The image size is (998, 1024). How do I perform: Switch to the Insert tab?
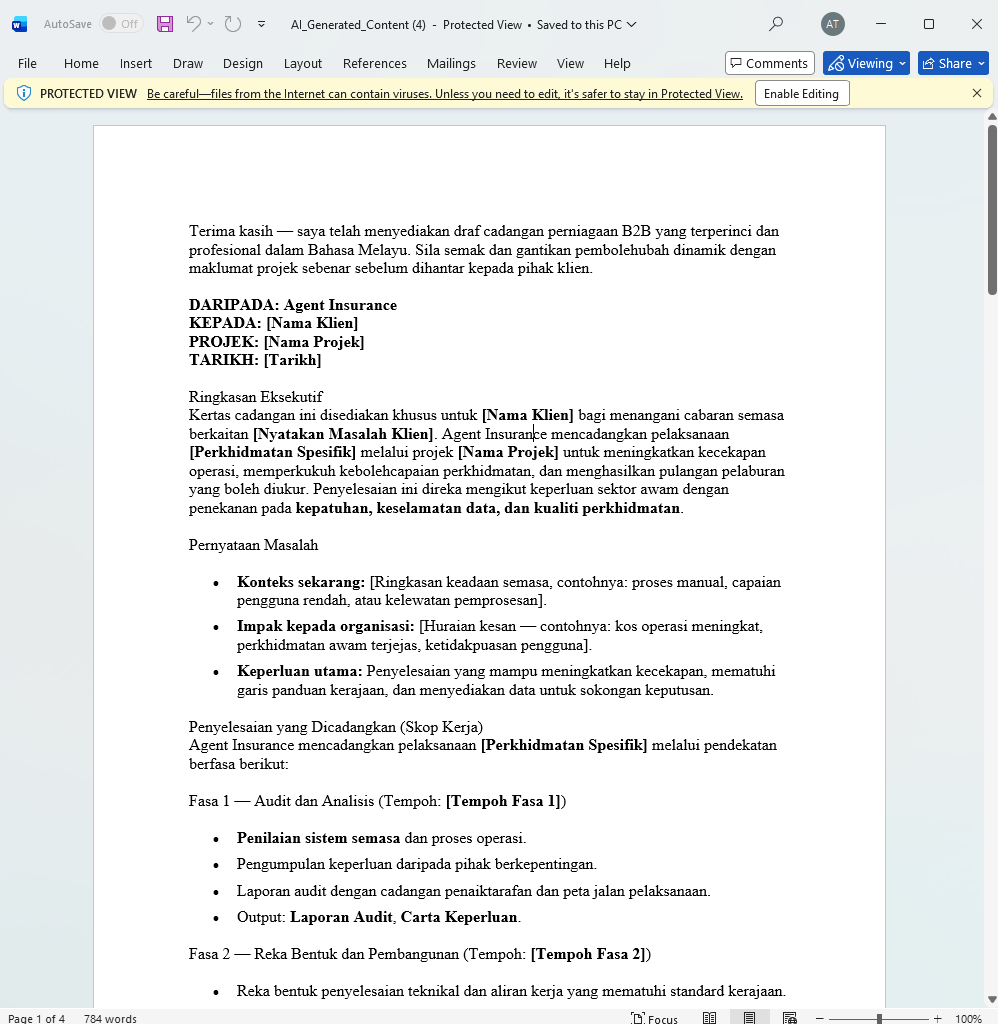pyautogui.click(x=136, y=63)
